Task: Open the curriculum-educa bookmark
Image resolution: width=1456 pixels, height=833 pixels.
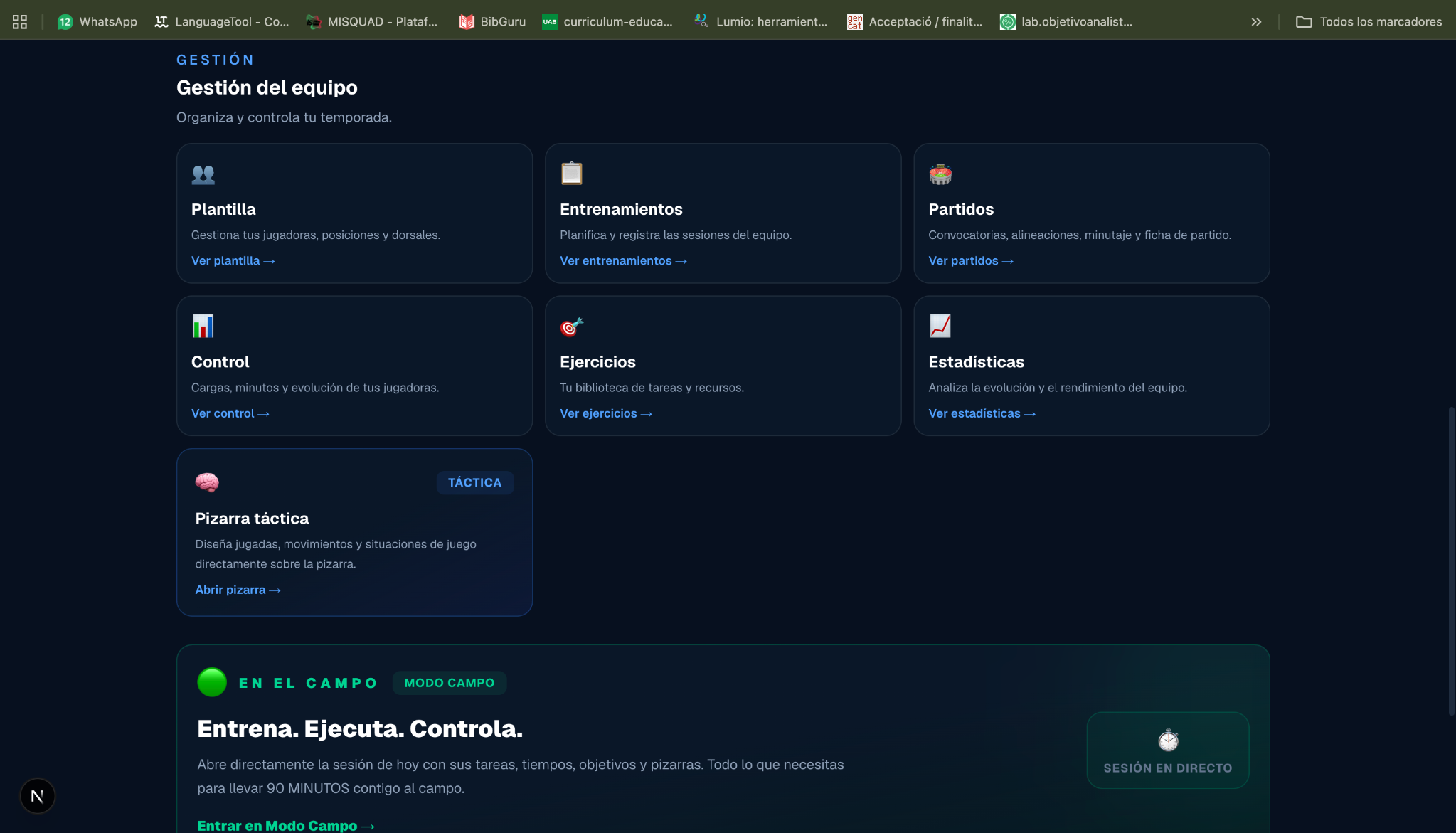Action: click(607, 21)
